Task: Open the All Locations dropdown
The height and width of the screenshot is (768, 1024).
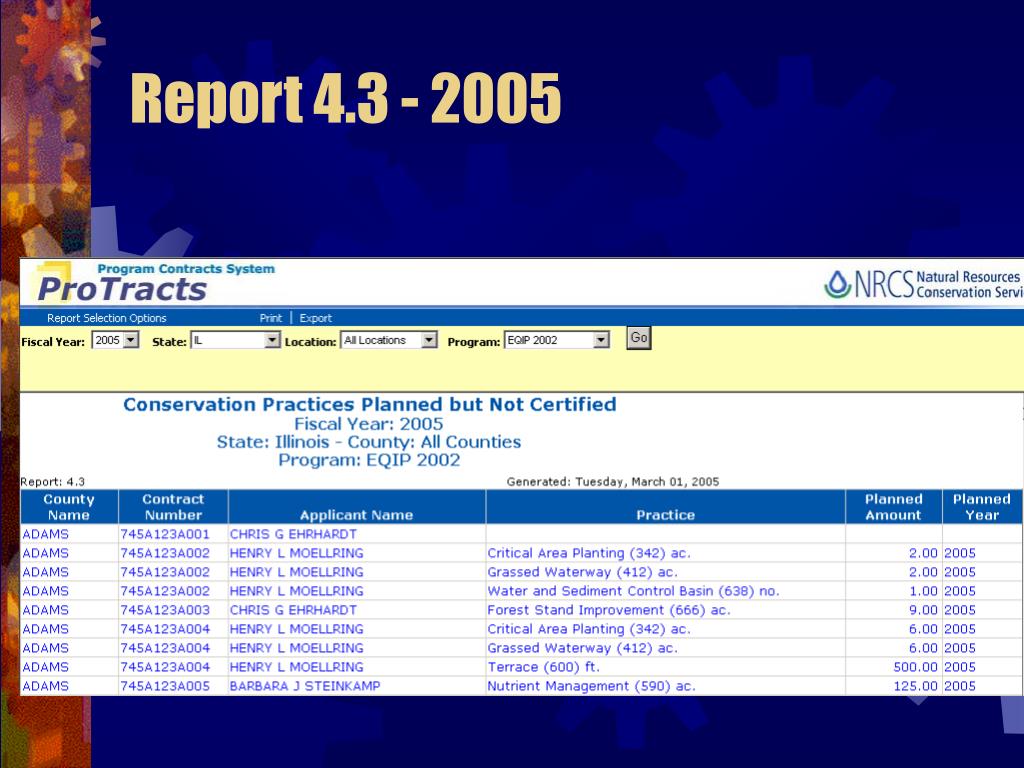Action: tap(389, 340)
